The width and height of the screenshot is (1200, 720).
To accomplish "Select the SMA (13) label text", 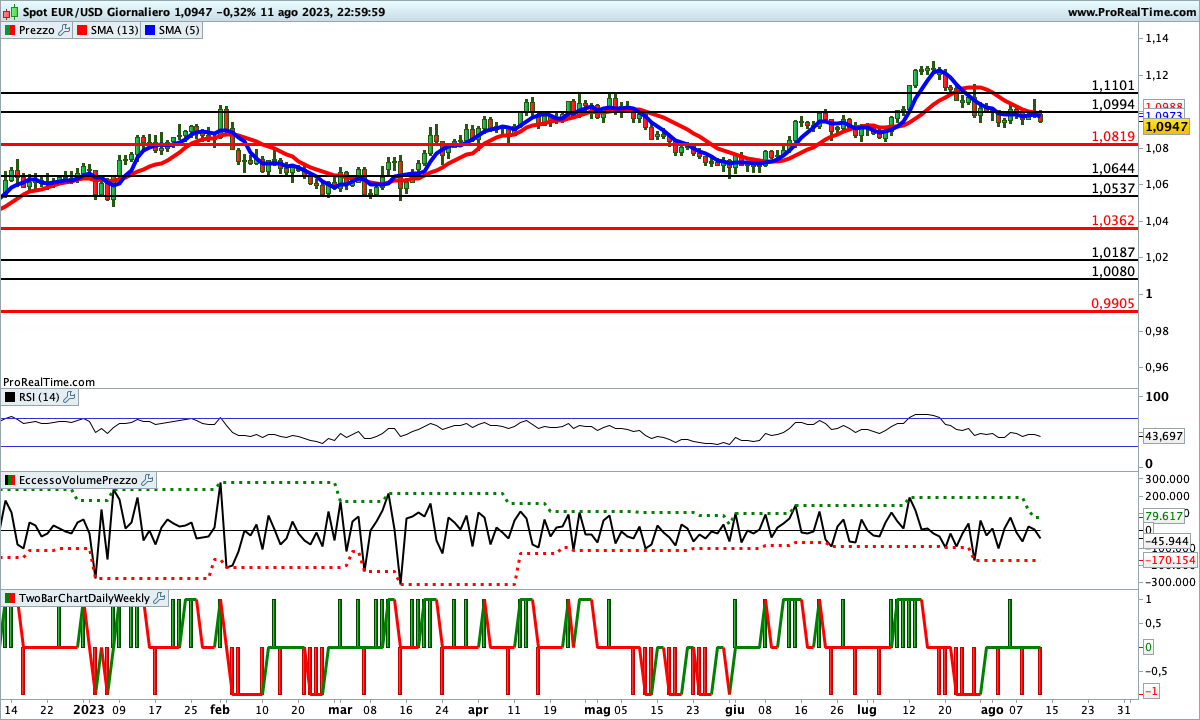I will [115, 30].
